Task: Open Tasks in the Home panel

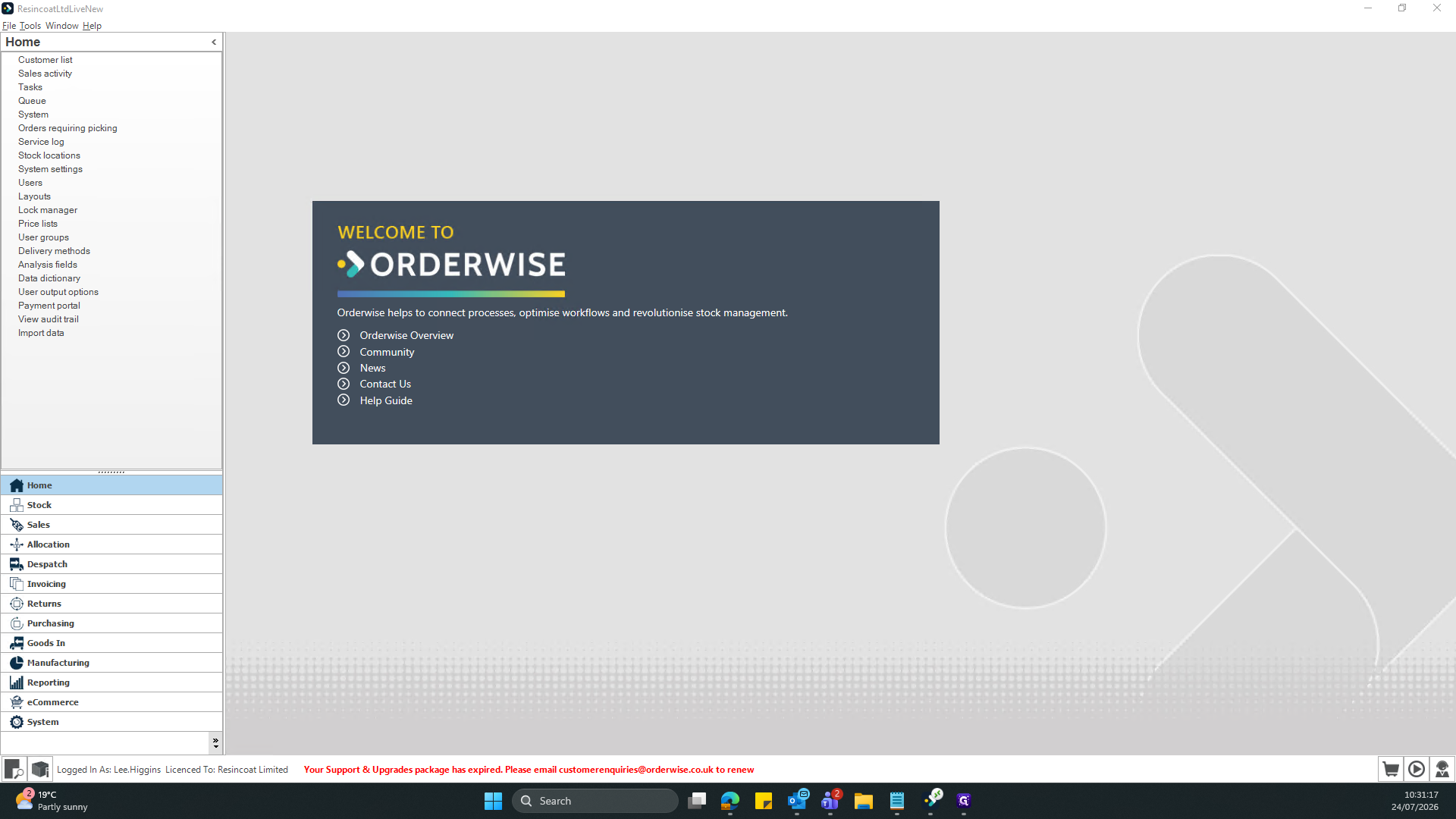Action: (x=30, y=87)
